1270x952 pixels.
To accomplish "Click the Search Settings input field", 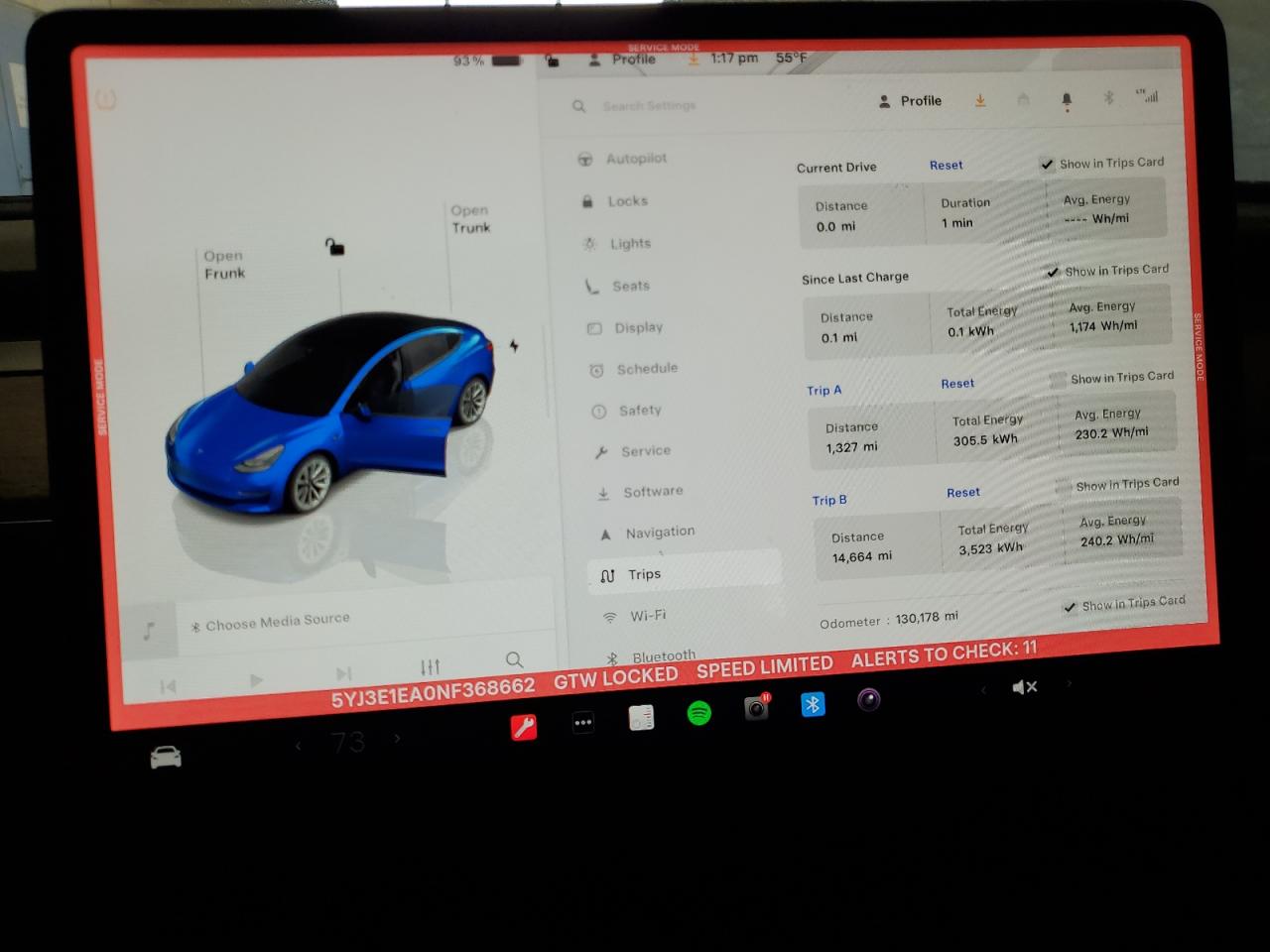I will [x=650, y=106].
